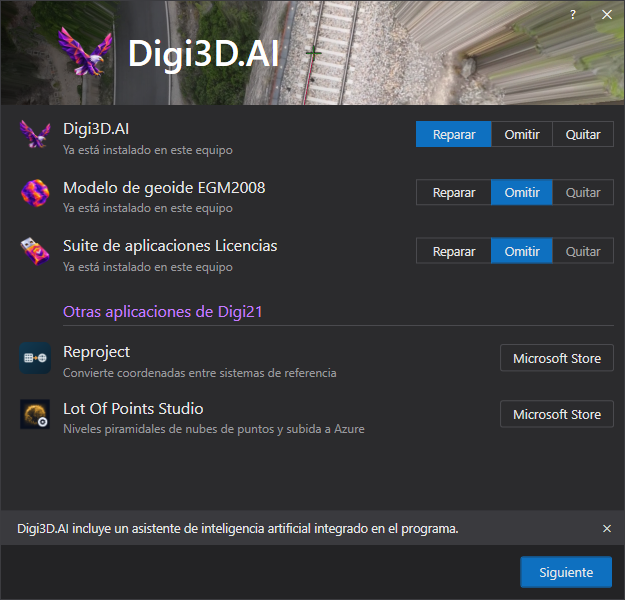This screenshot has width=625, height=600.
Task: Open help with the question mark icon
Action: [x=573, y=15]
